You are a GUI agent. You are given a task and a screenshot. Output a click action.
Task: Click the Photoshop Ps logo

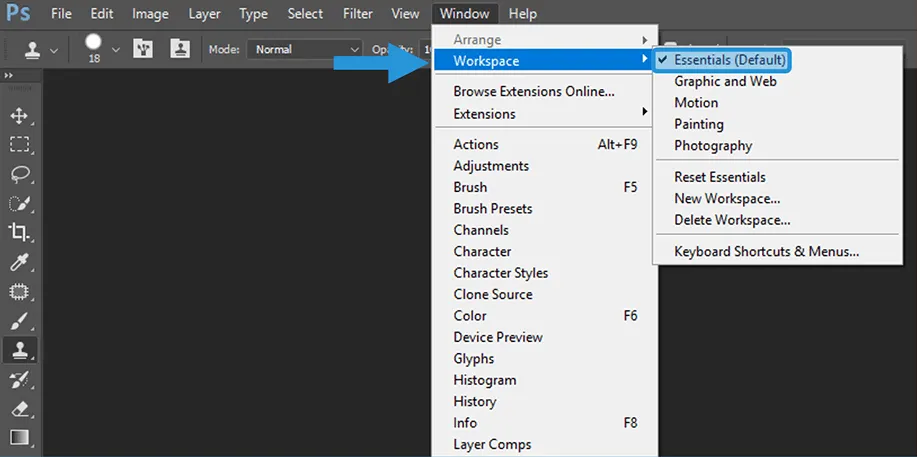point(18,13)
